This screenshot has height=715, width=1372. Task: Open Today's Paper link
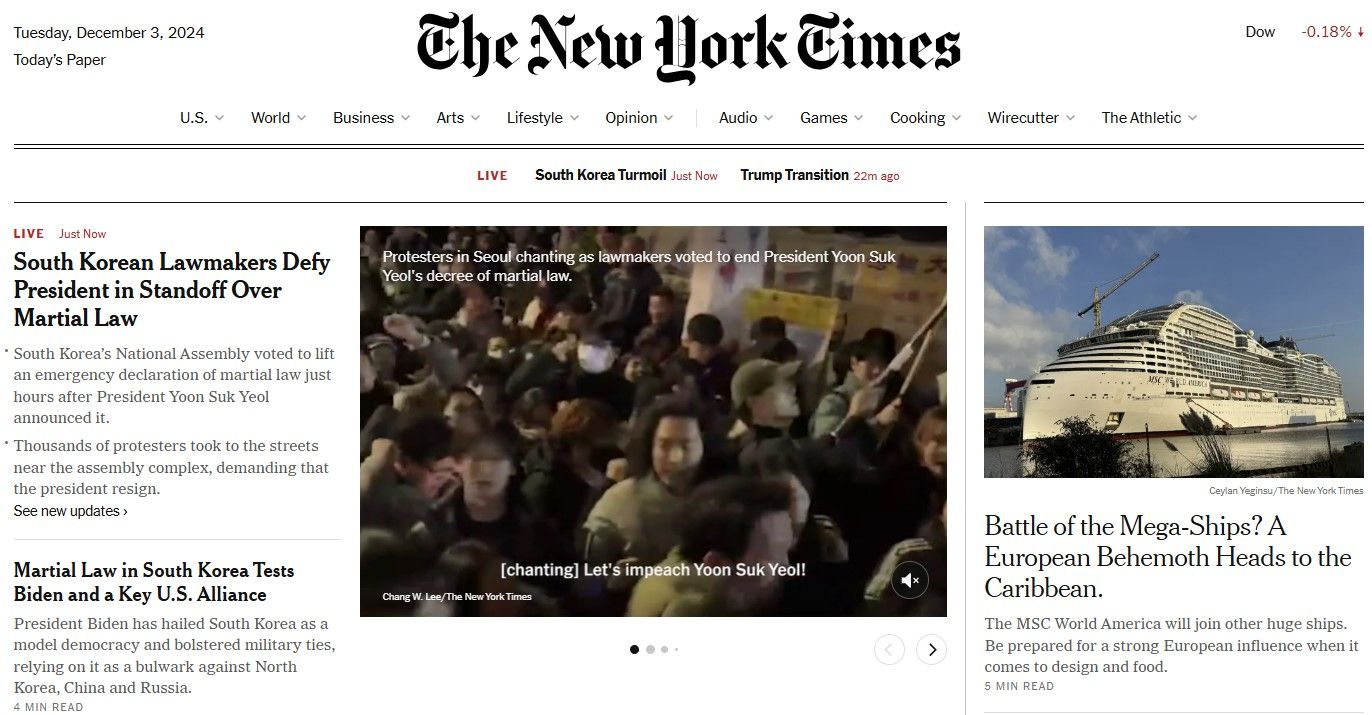59,60
